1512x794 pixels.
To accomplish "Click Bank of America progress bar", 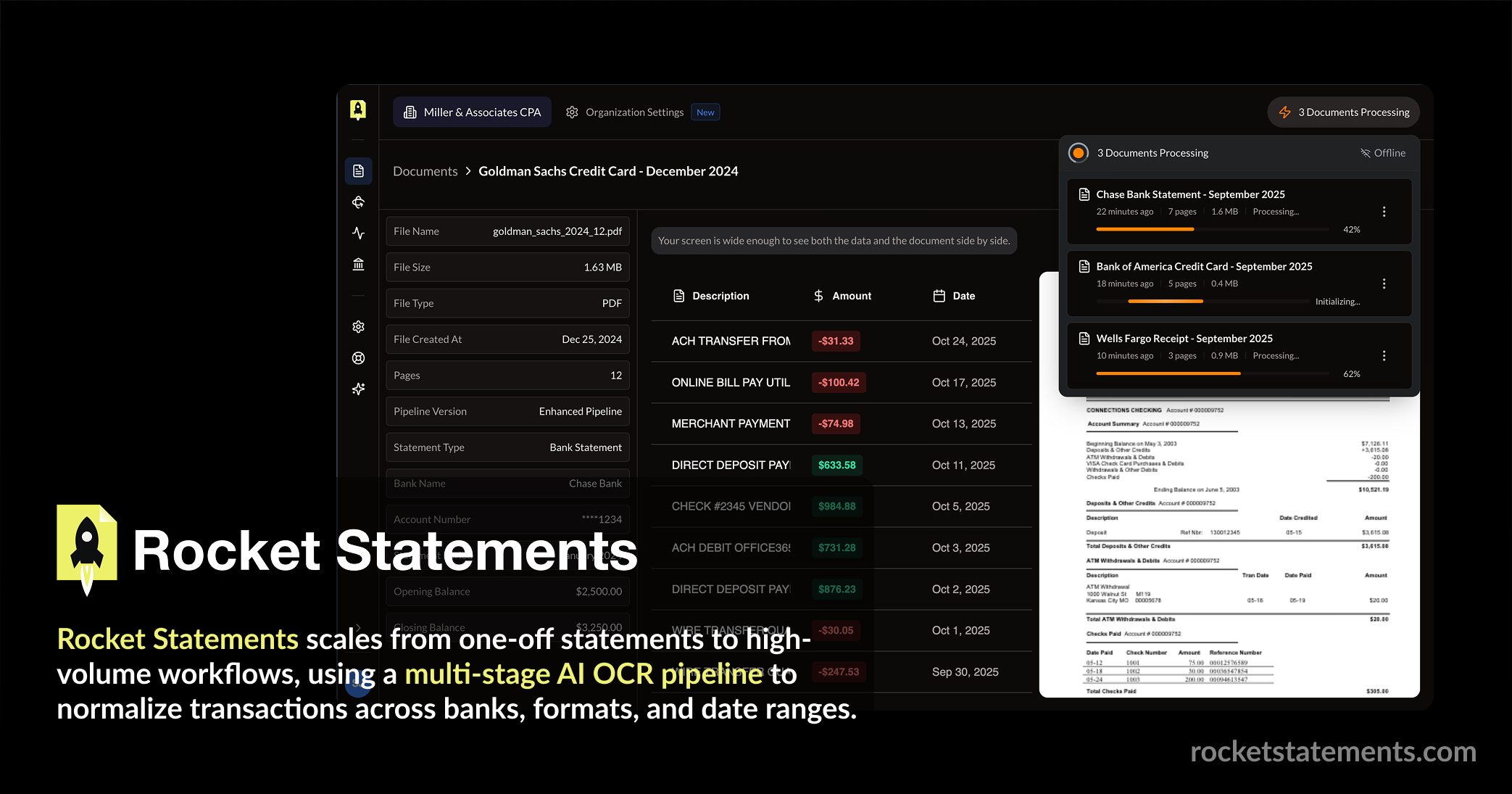I will tap(1203, 302).
